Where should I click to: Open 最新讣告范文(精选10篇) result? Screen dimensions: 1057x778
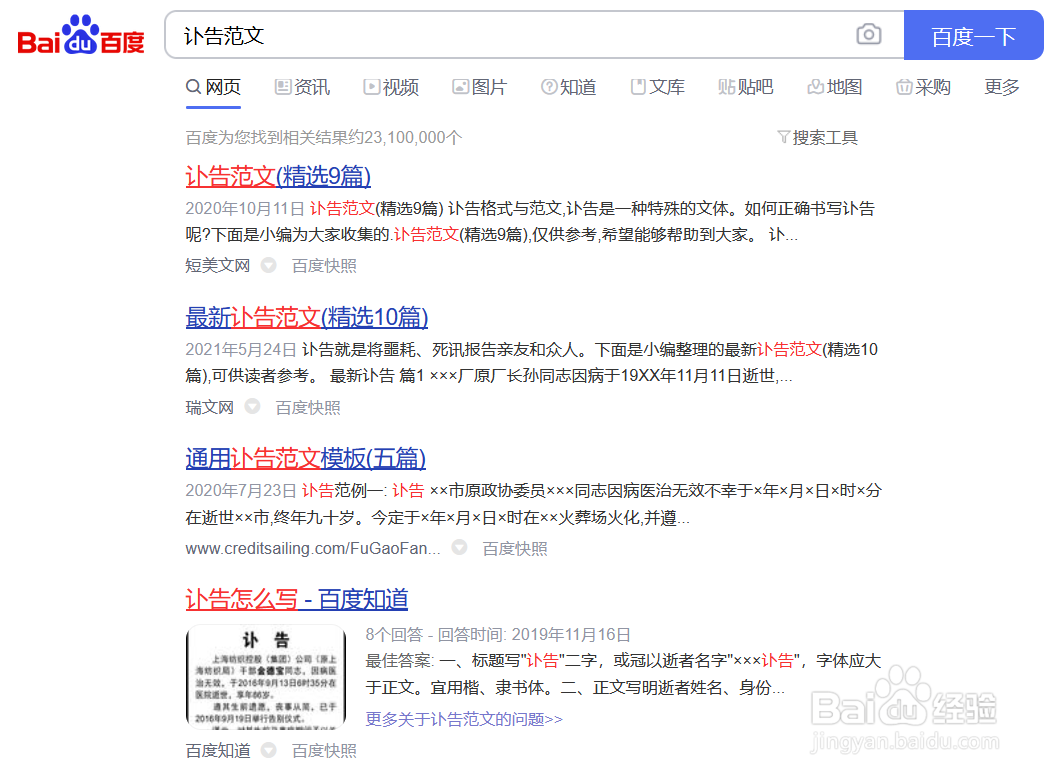click(306, 317)
